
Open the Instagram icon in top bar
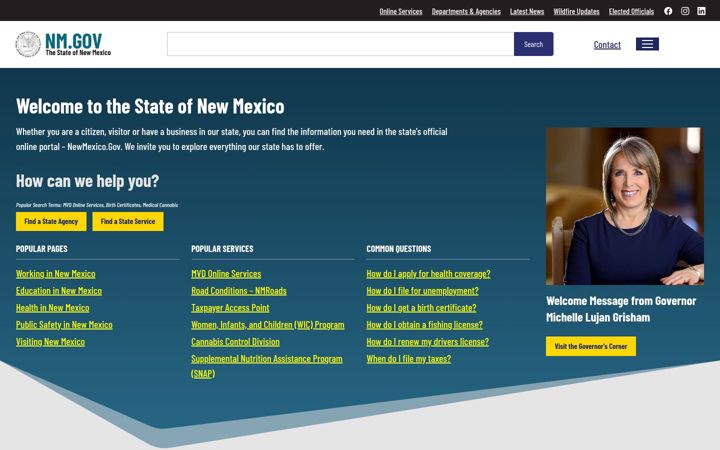click(685, 11)
